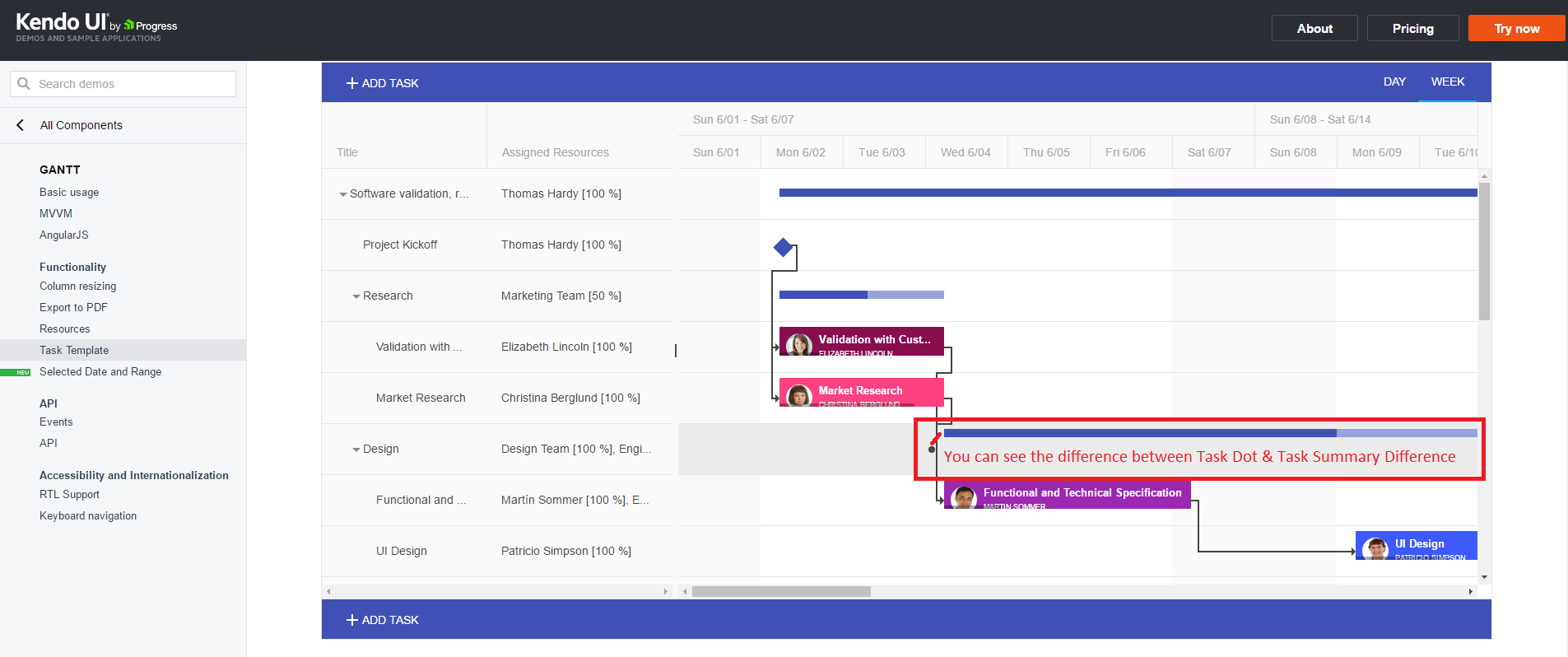
Task: Click the back arrow beside All Components
Action: point(21,125)
